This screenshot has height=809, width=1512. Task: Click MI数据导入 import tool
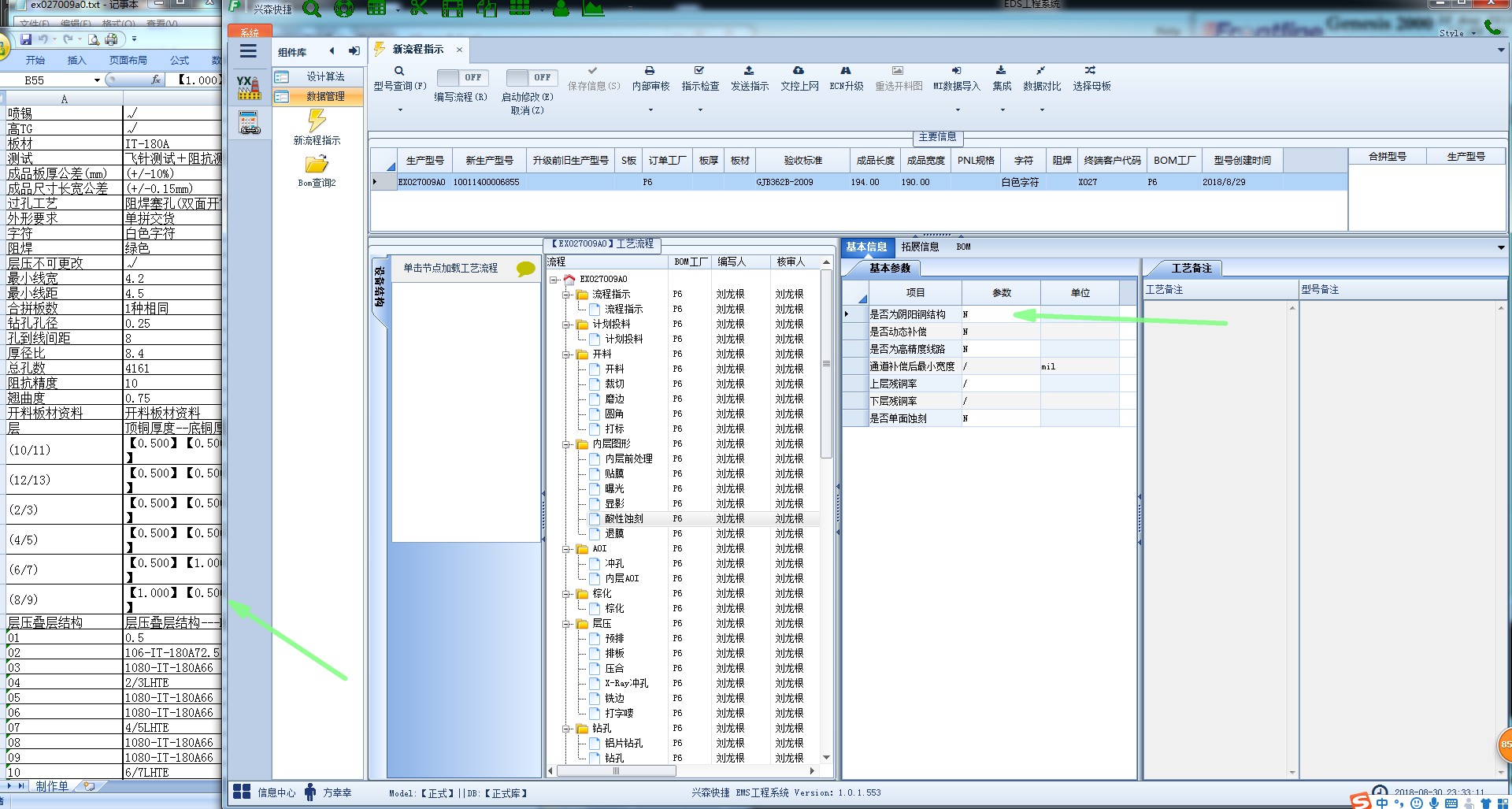(957, 79)
